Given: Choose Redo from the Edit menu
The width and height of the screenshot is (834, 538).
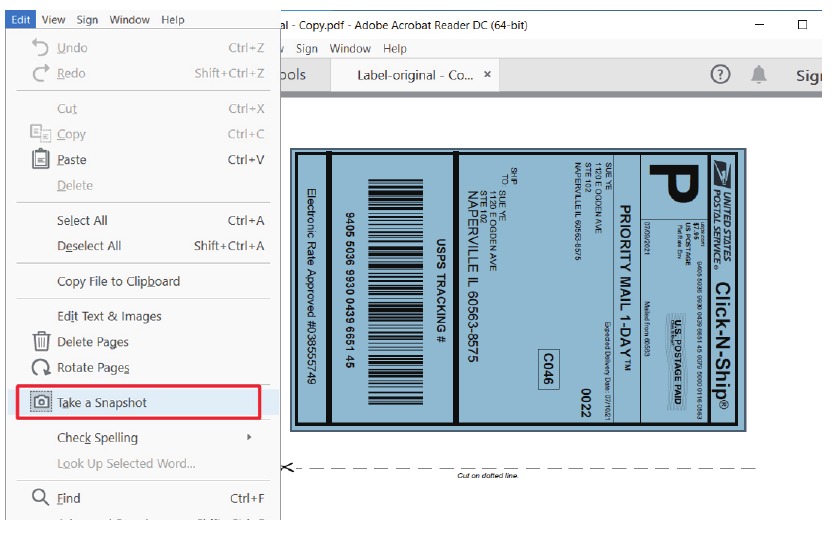Looking at the screenshot, I should (x=144, y=73).
